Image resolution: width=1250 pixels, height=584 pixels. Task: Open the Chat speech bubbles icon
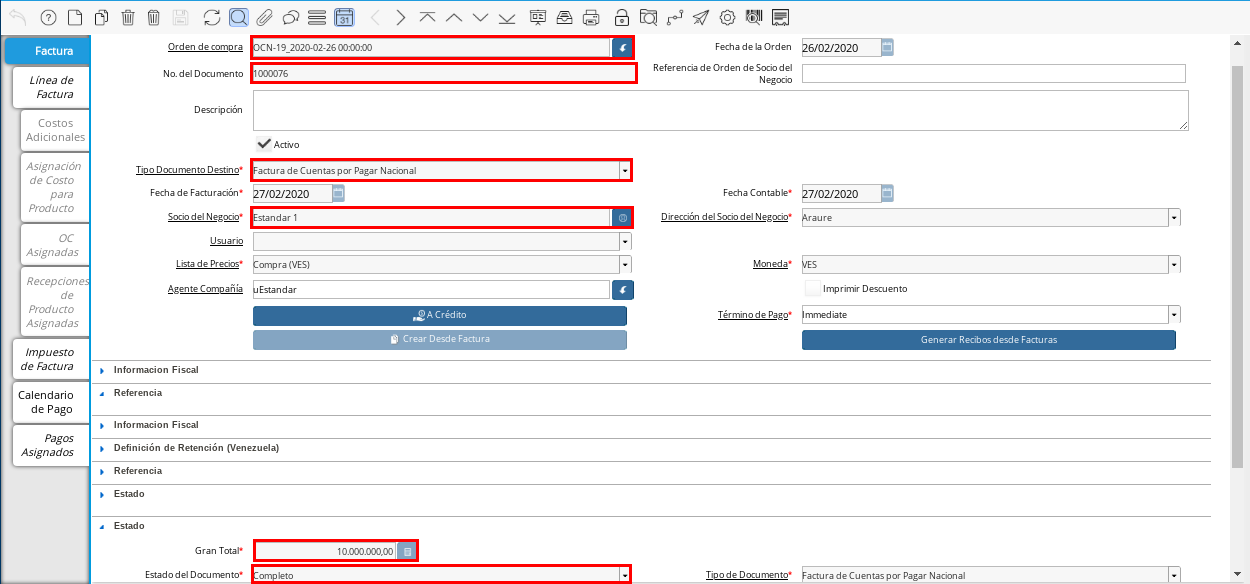[291, 17]
